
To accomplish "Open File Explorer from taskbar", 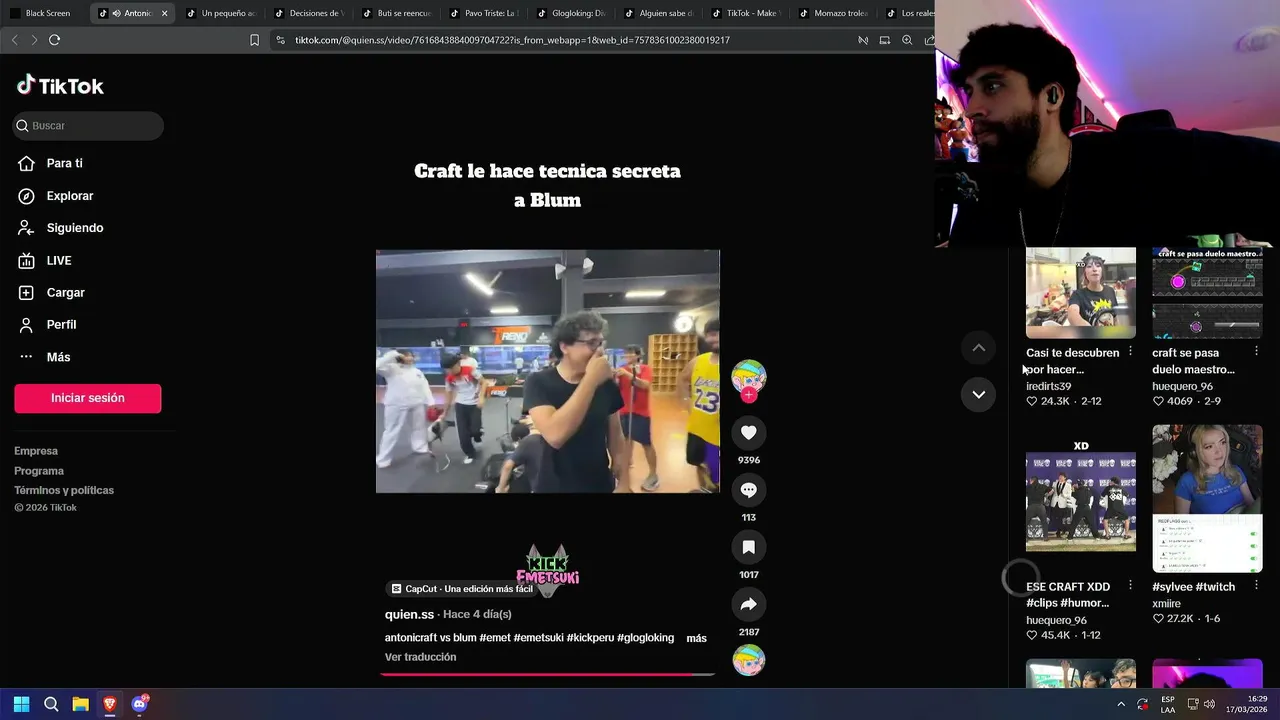I will point(80,704).
